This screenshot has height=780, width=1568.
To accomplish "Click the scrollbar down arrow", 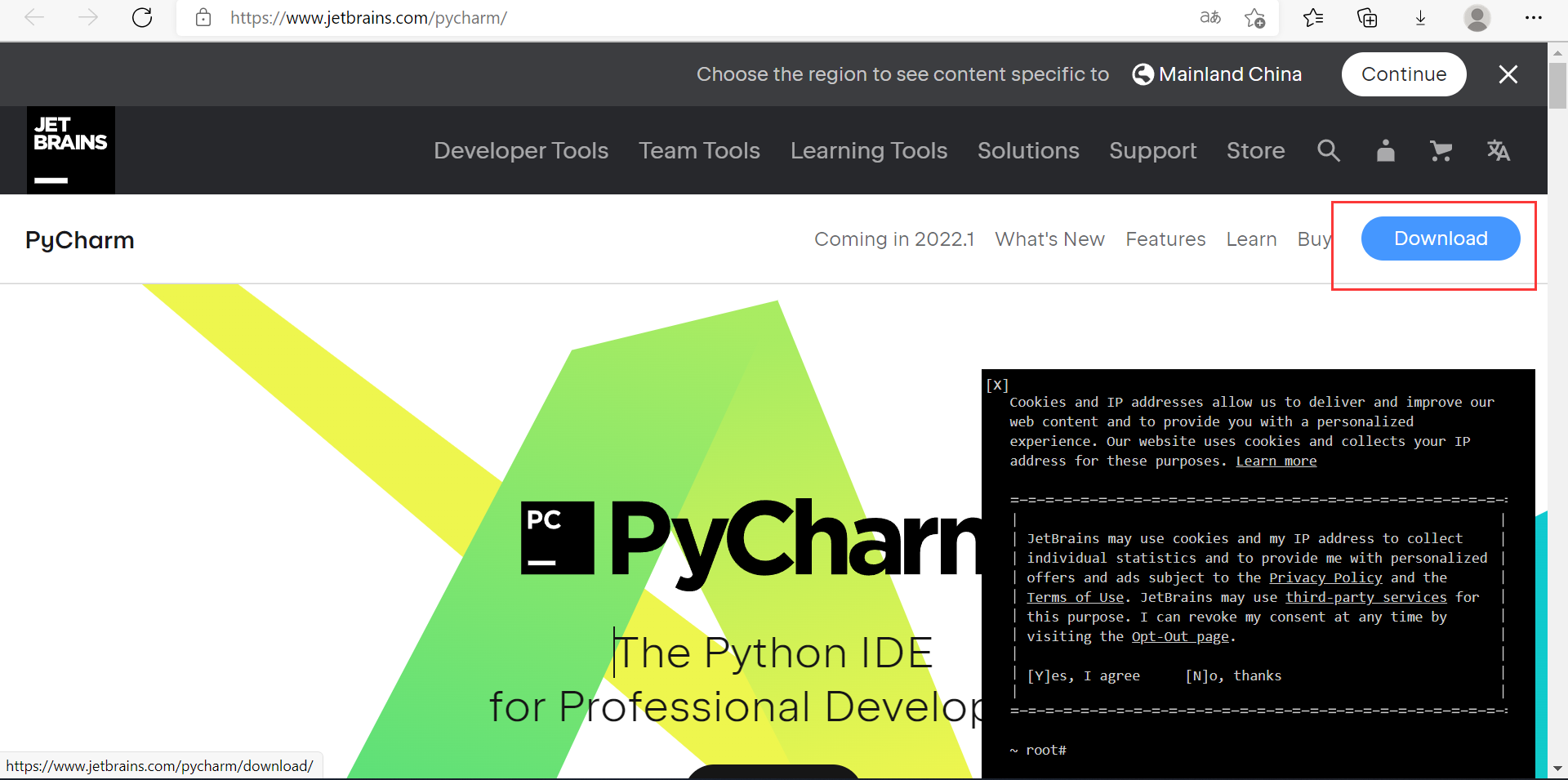I will point(1557,769).
